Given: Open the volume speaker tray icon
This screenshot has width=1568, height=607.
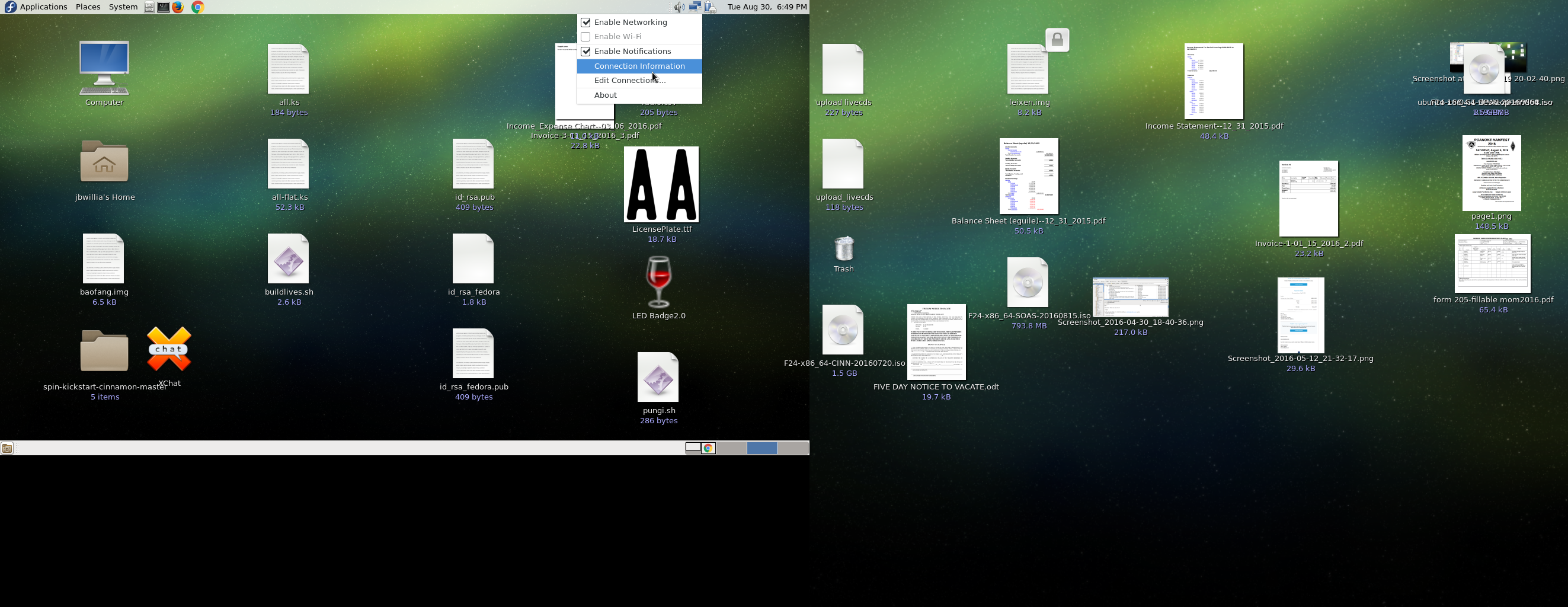Looking at the screenshot, I should (x=679, y=7).
